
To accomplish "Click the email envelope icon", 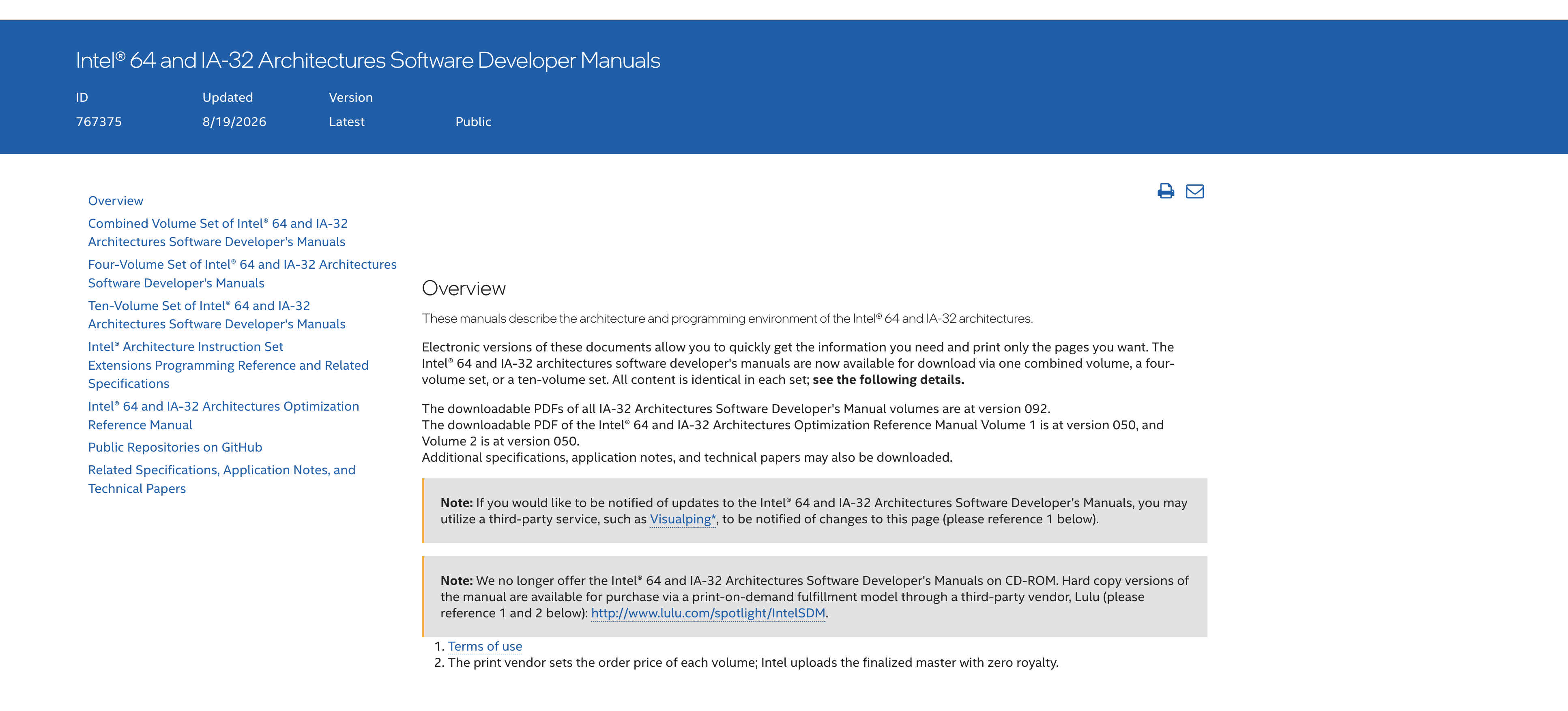I will [1195, 192].
